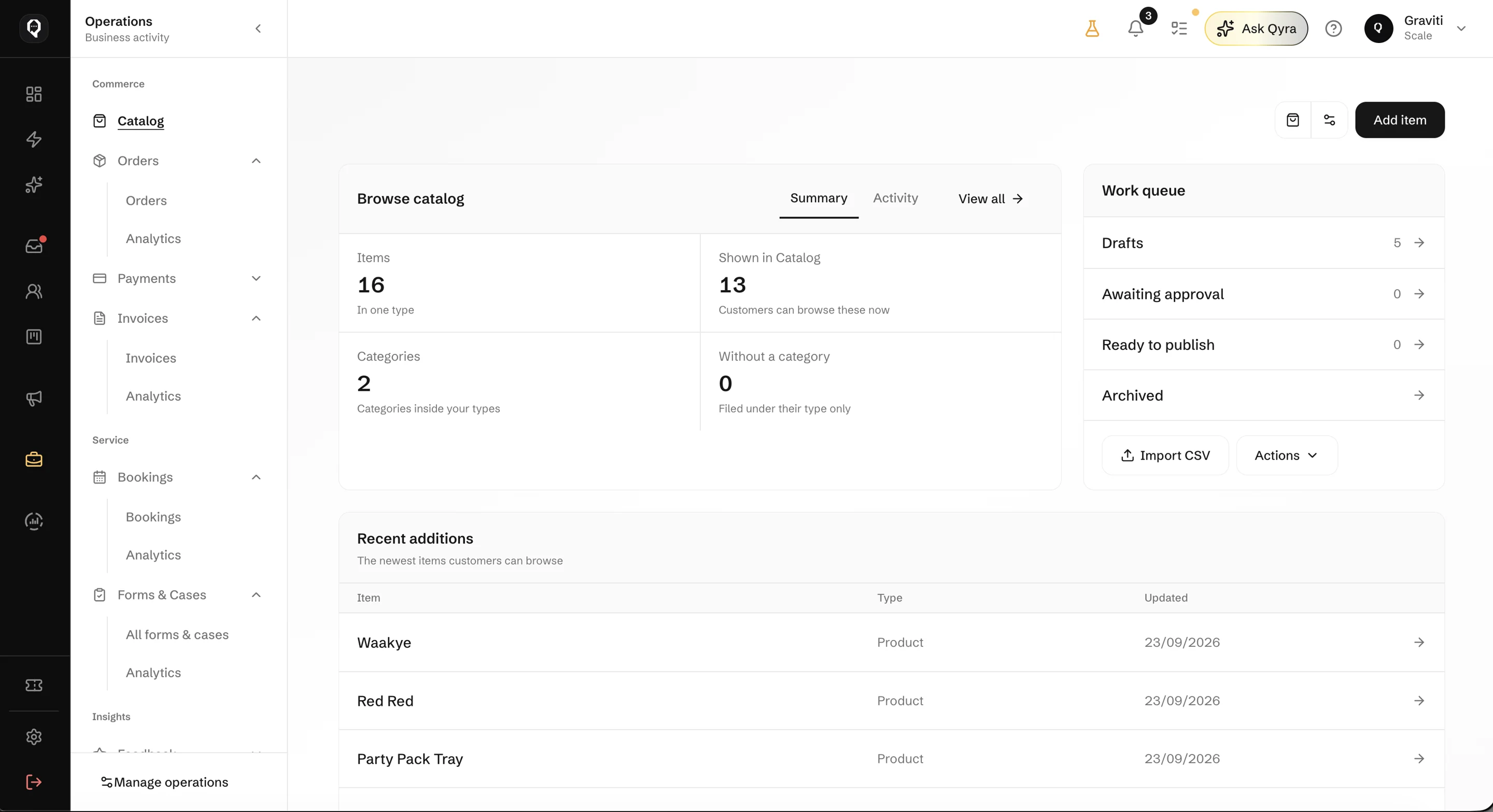Open the Graviti account dropdown
Viewport: 1493px width, 812px height.
point(1416,29)
